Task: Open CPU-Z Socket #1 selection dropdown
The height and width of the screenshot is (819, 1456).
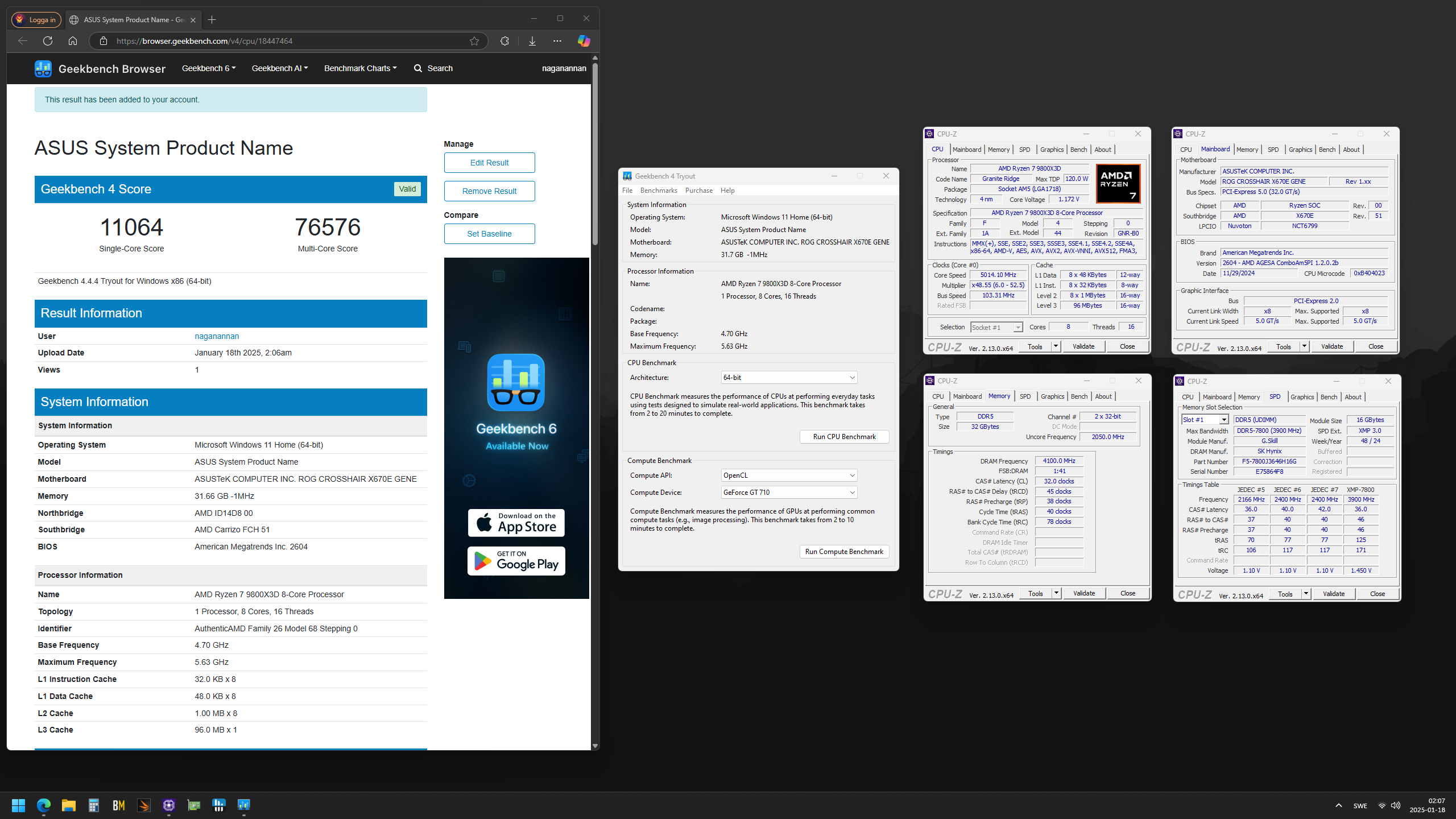Action: pos(996,327)
